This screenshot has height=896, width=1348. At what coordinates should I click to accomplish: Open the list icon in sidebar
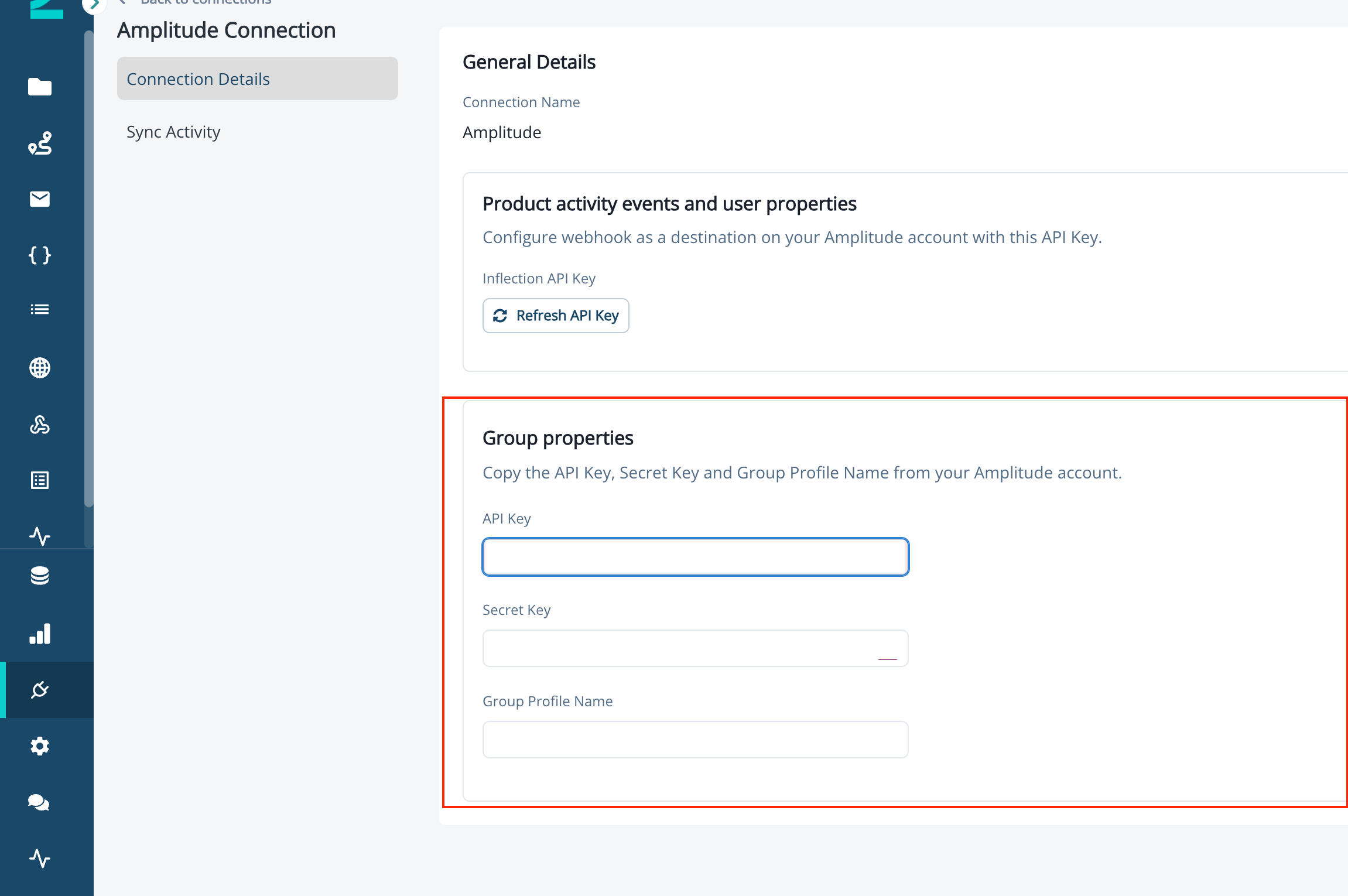pyautogui.click(x=40, y=309)
